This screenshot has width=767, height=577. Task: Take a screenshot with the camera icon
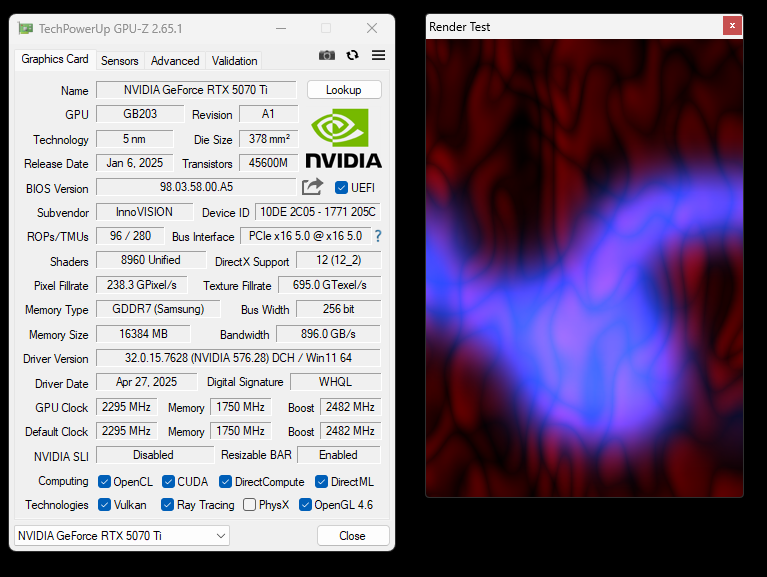[x=327, y=55]
